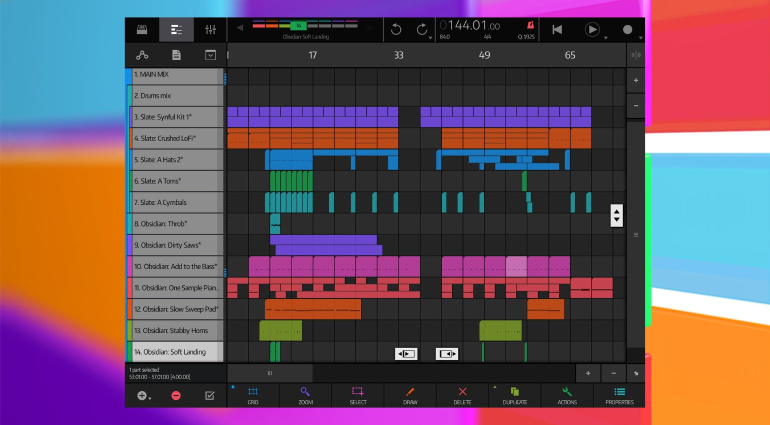Screen dimensions: 770x425
Task: Open the mixer view with fader icon
Action: (210, 30)
